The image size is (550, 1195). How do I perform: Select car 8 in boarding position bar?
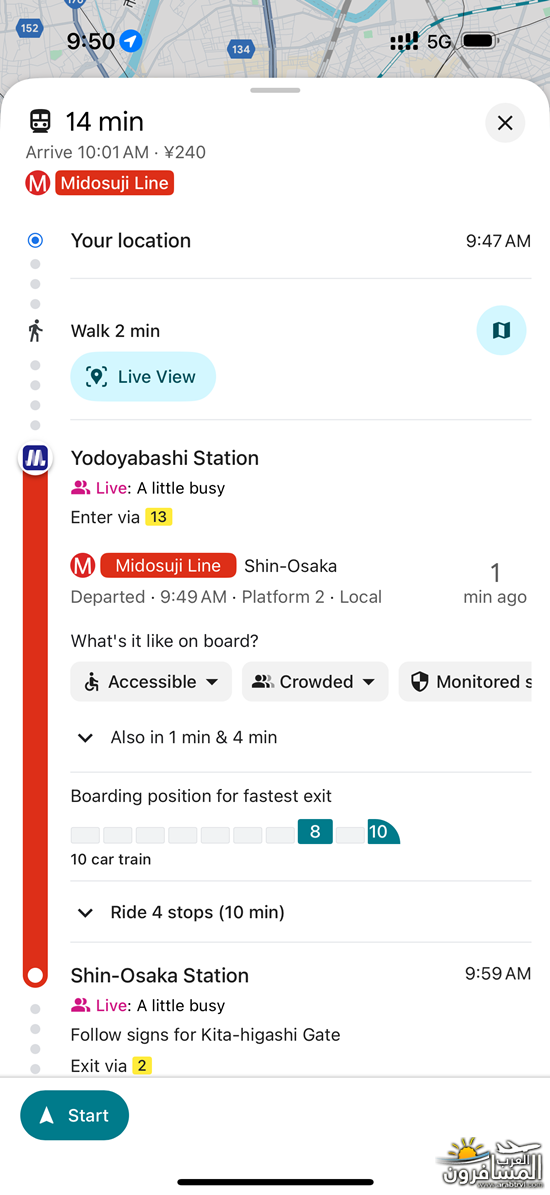(315, 831)
